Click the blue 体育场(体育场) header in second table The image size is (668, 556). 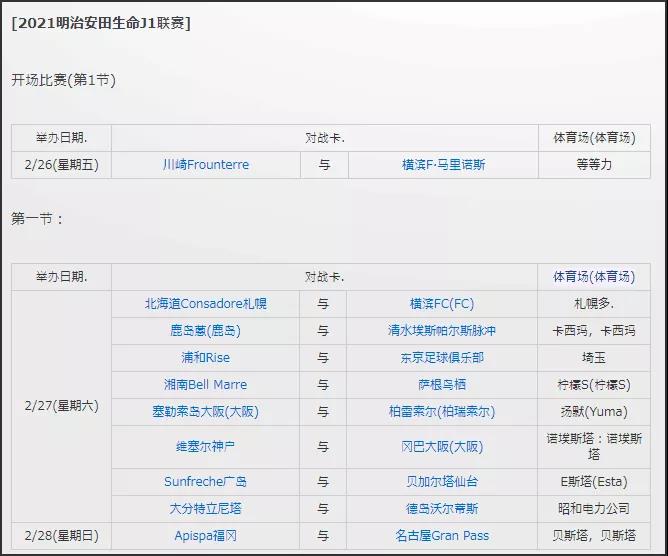pyautogui.click(x=594, y=277)
